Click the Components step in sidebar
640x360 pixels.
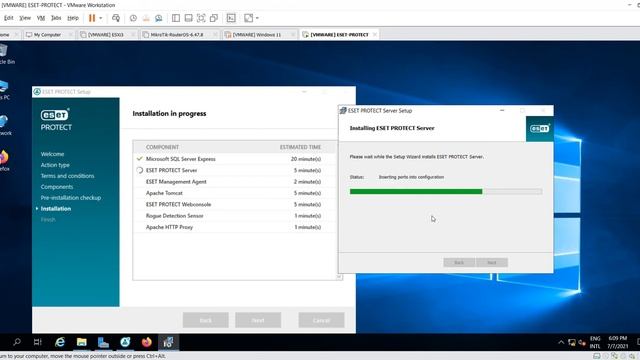pos(57,187)
